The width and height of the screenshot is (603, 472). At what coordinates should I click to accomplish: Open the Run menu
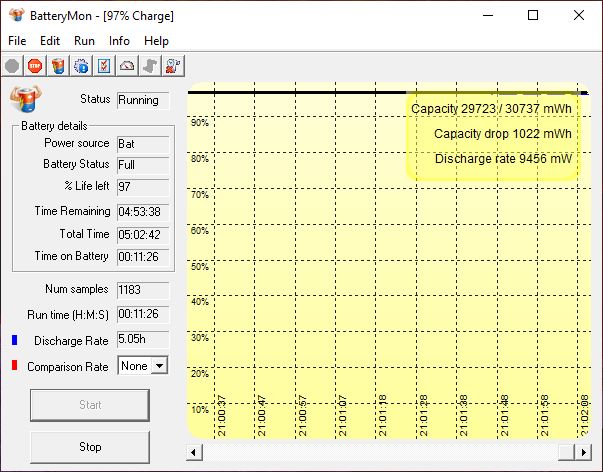coord(84,41)
